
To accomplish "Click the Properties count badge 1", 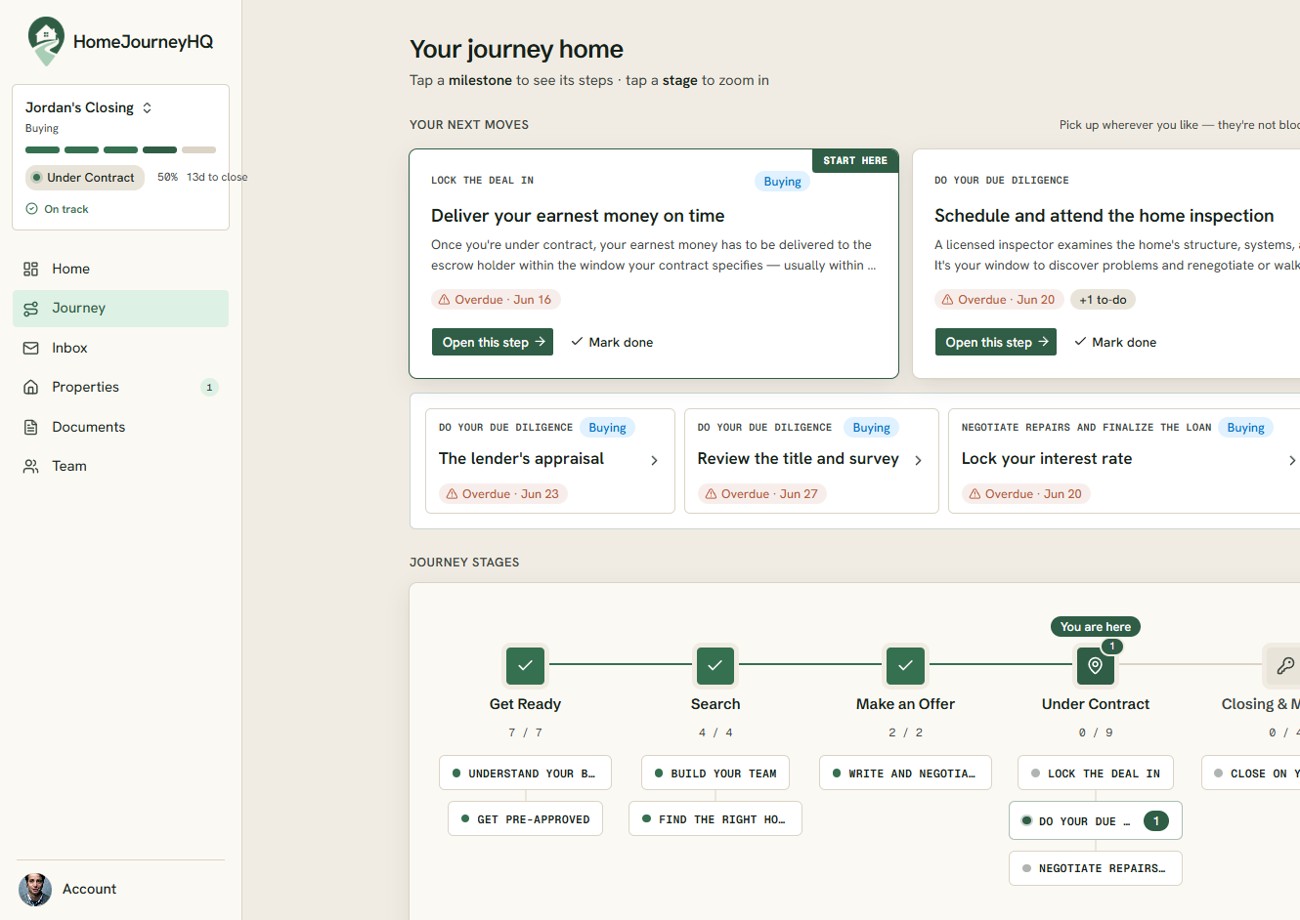I will (209, 387).
